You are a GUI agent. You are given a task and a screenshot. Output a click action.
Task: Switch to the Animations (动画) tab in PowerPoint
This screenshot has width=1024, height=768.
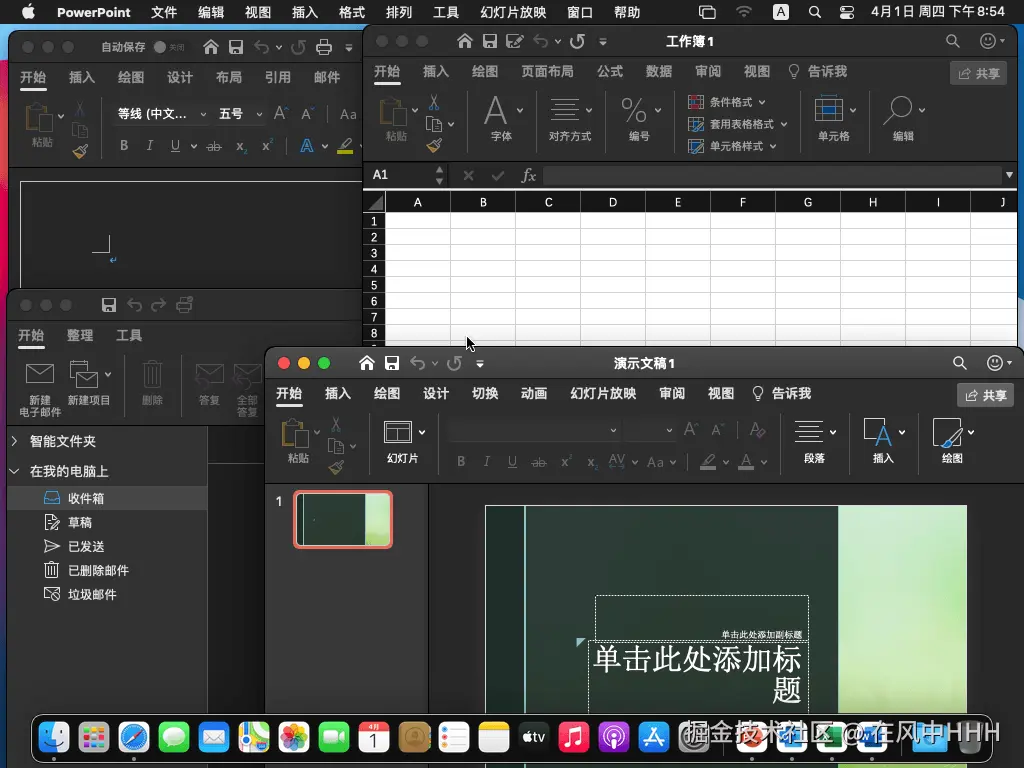(x=533, y=393)
